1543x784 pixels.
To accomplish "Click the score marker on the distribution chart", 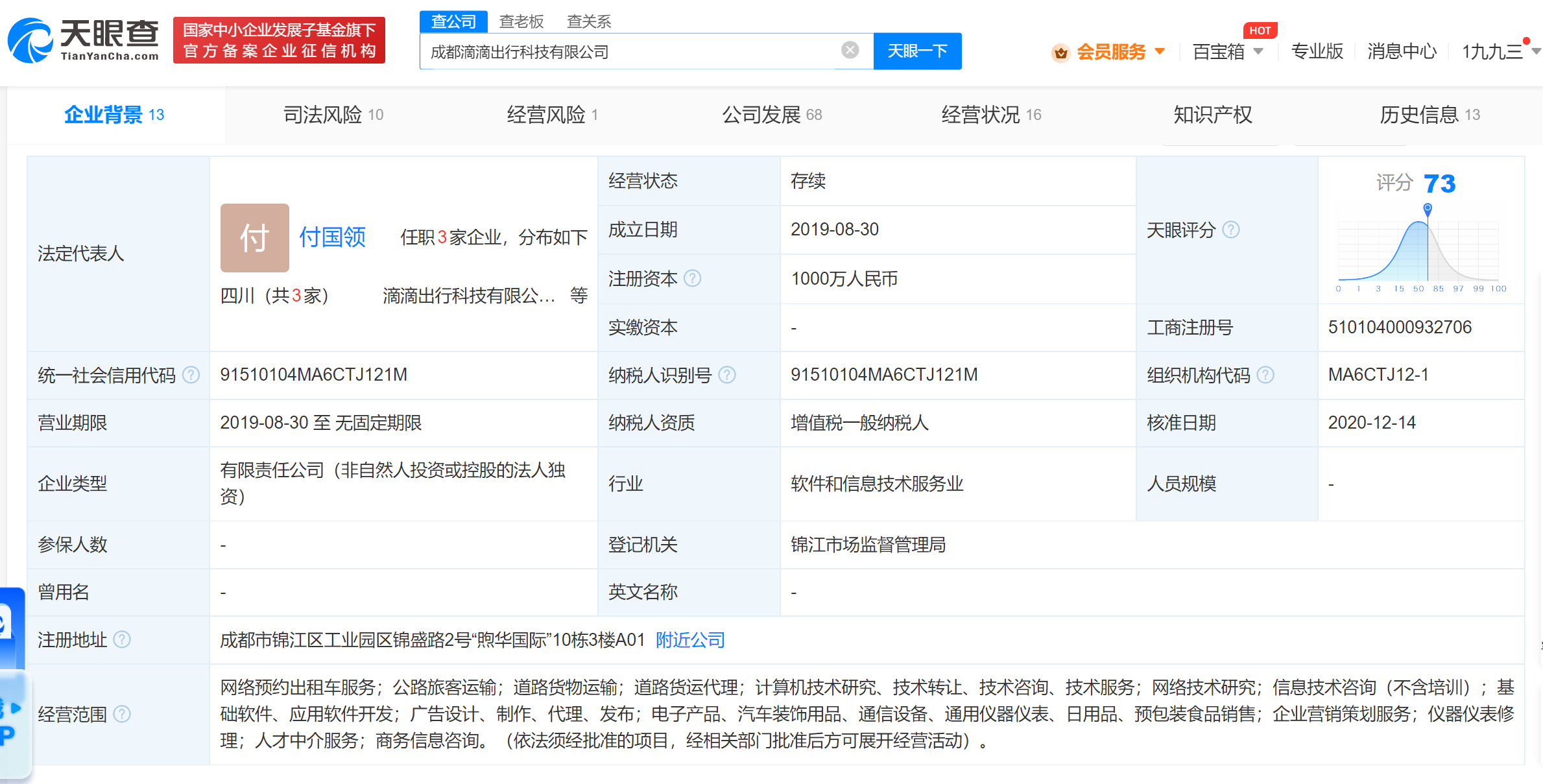I will (1428, 209).
